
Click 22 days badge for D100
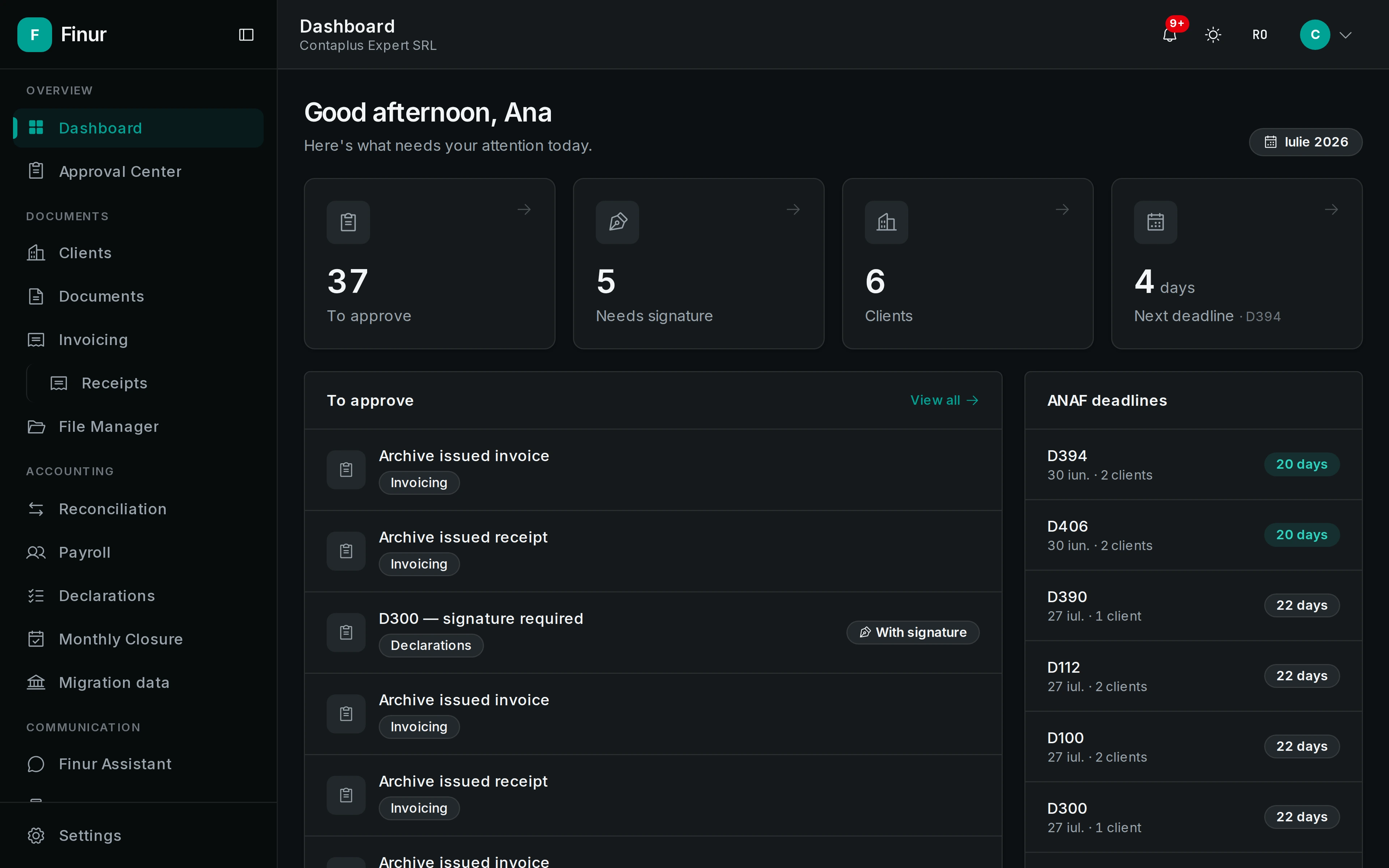click(x=1302, y=746)
